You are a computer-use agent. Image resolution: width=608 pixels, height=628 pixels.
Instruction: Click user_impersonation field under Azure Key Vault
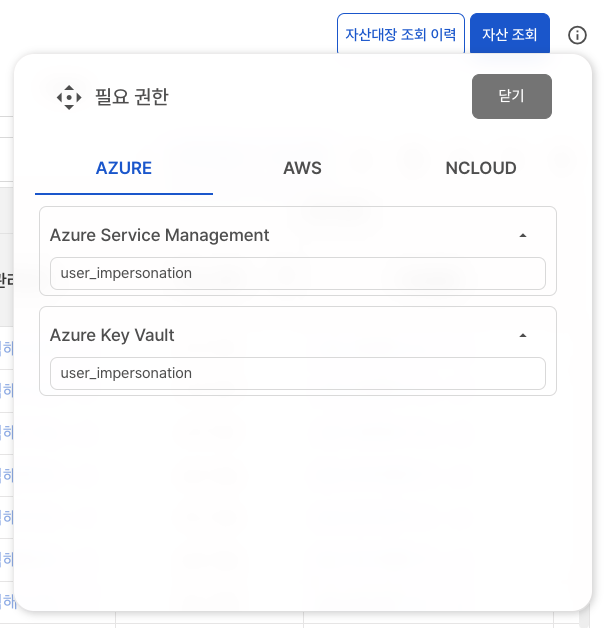[x=297, y=373]
